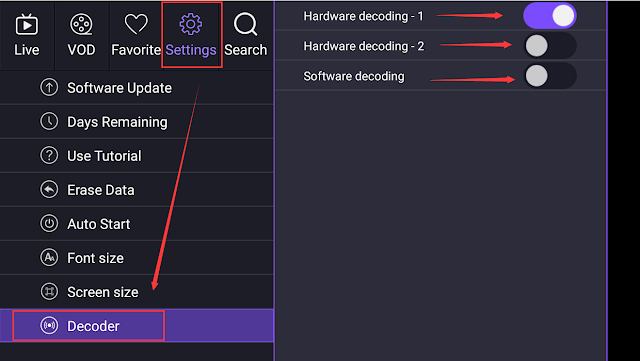Disable the Hardware decoding - 1 toggle
This screenshot has width=640, height=361.
click(x=550, y=16)
